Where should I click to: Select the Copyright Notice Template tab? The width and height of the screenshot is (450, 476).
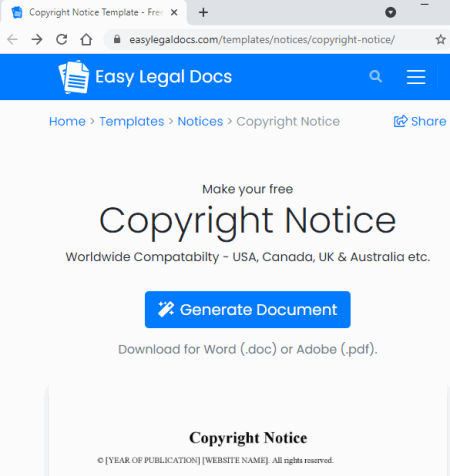93,13
